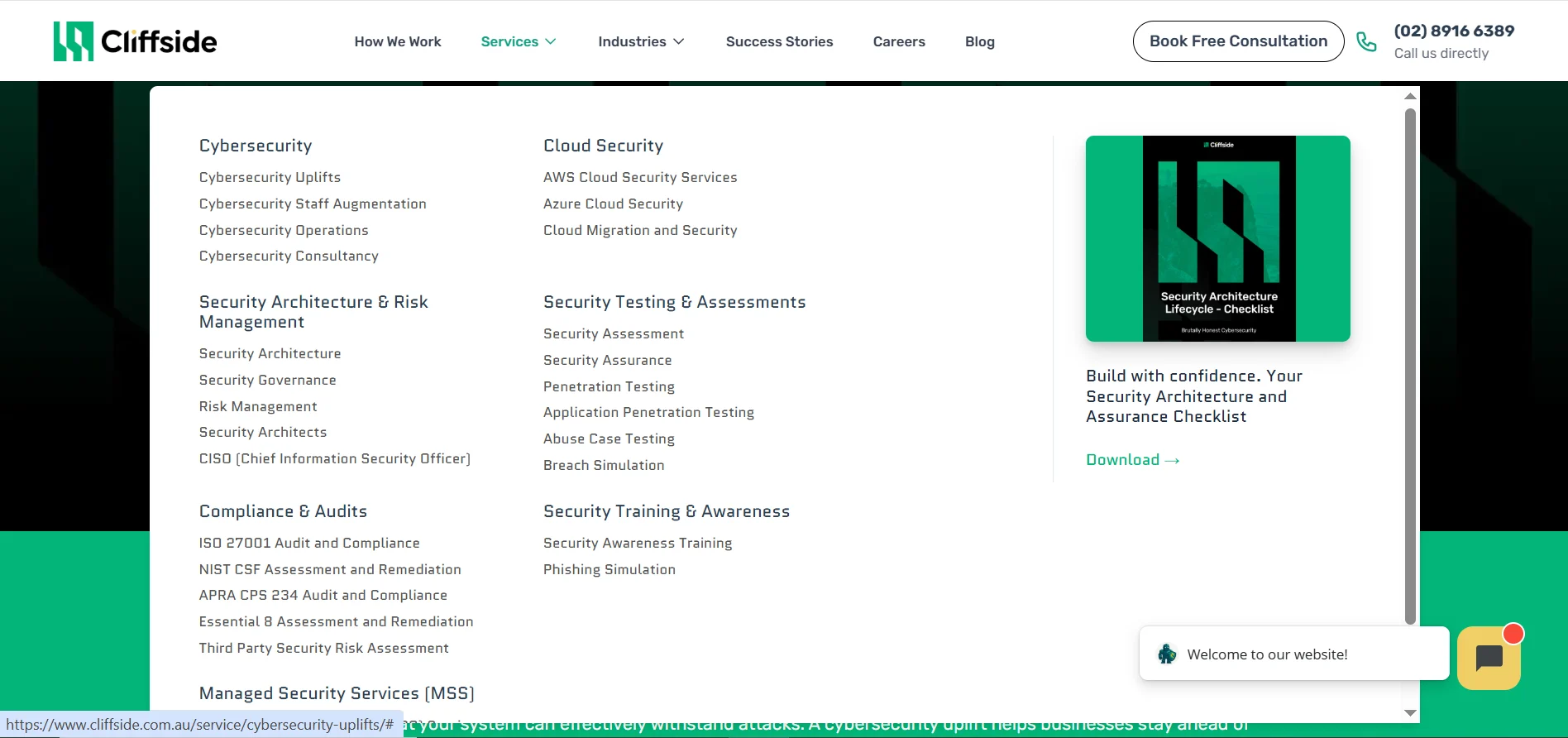The width and height of the screenshot is (1568, 738).
Task: Click the Cliffside logo icon
Action: tap(73, 41)
